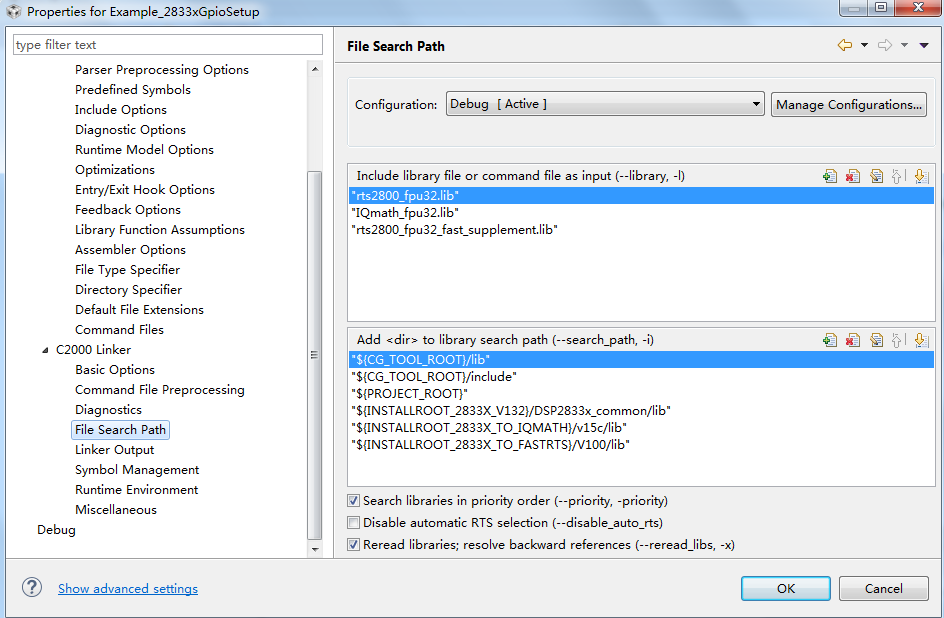Select ${CG_TOOL_ROOT}/include path
Viewport: 944px width, 618px height.
(x=641, y=377)
